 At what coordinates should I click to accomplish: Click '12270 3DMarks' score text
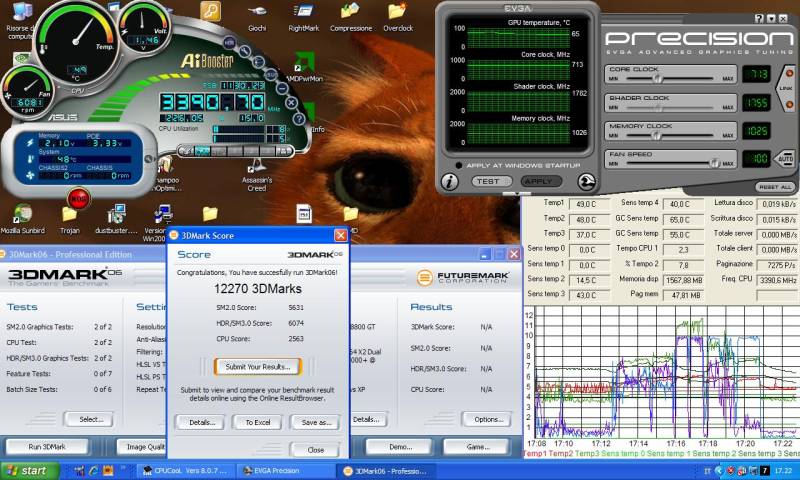click(x=258, y=289)
